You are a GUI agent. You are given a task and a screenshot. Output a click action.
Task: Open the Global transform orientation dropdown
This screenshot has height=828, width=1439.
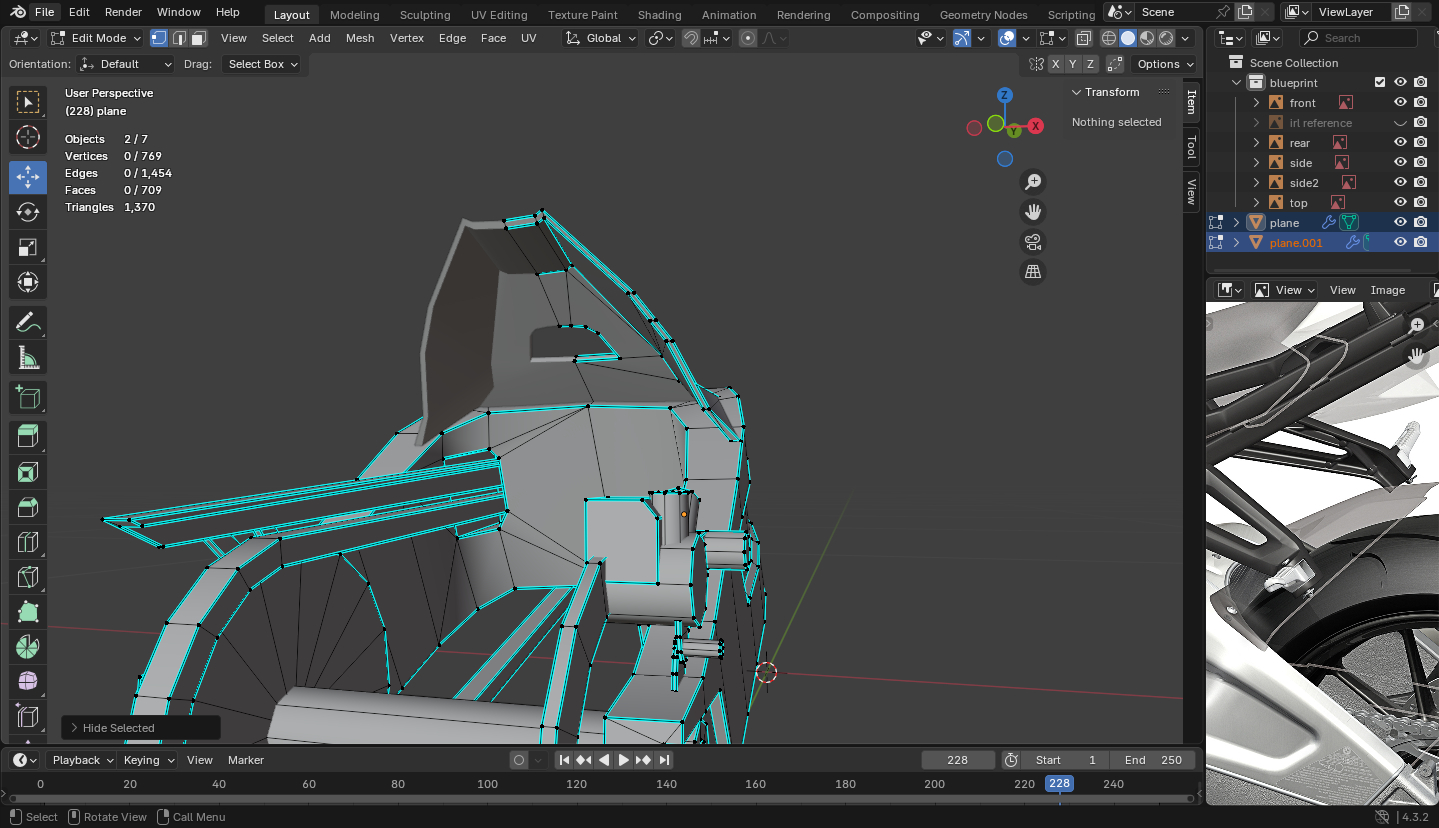tap(601, 38)
